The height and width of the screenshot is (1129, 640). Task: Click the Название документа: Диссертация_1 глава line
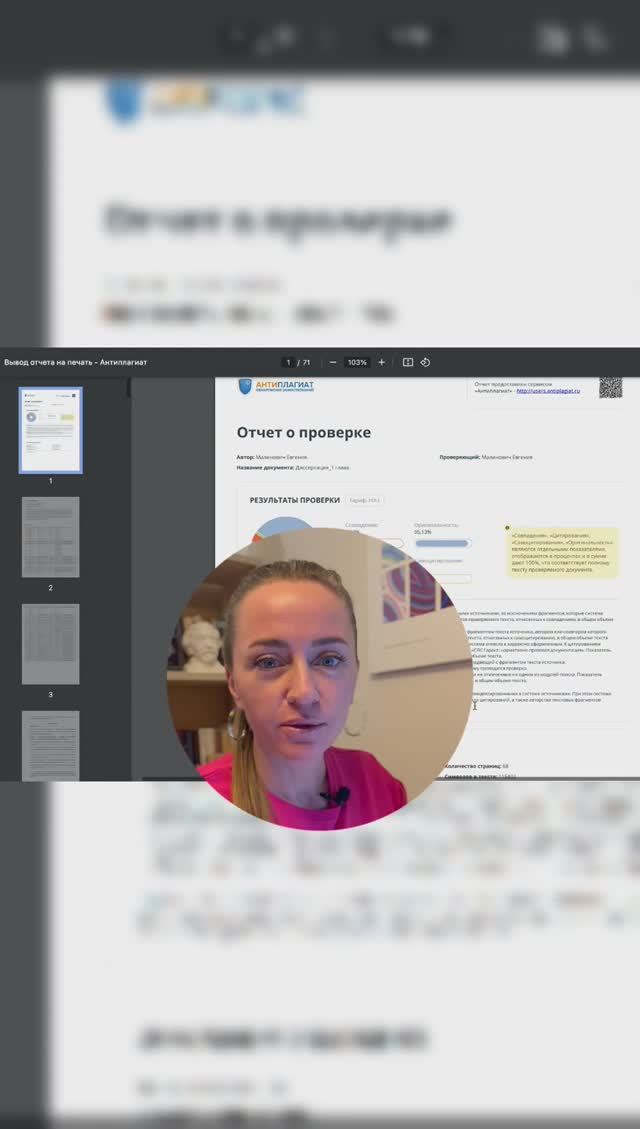(x=293, y=468)
